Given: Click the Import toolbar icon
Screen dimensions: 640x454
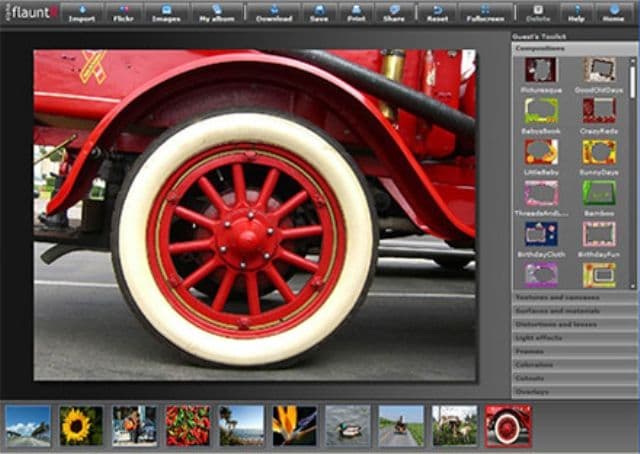Looking at the screenshot, I should [82, 13].
